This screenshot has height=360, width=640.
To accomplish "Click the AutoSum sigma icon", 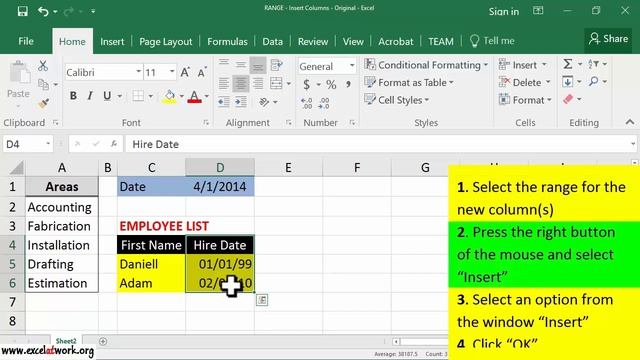I will 567,64.
